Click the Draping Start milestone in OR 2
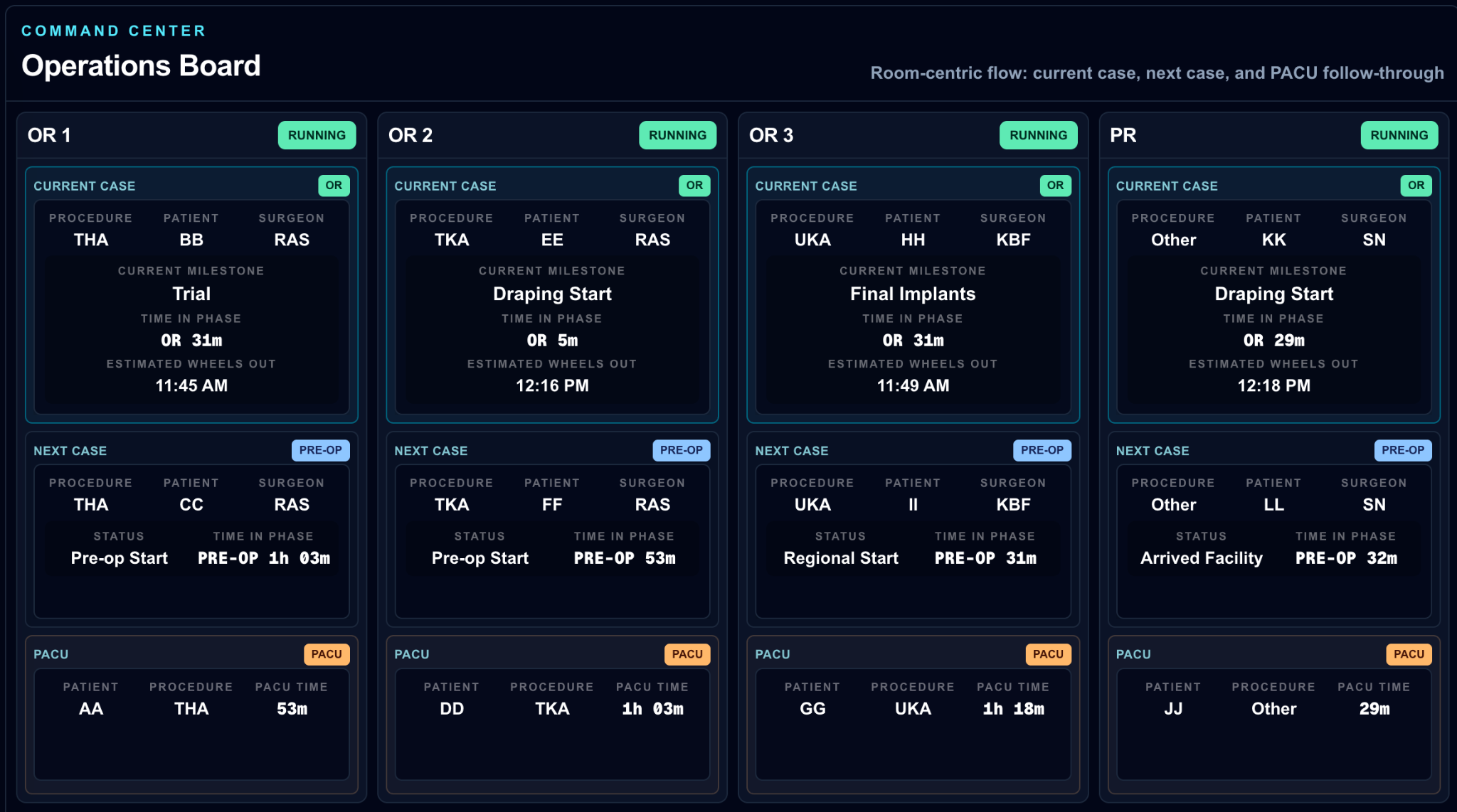 [x=552, y=294]
